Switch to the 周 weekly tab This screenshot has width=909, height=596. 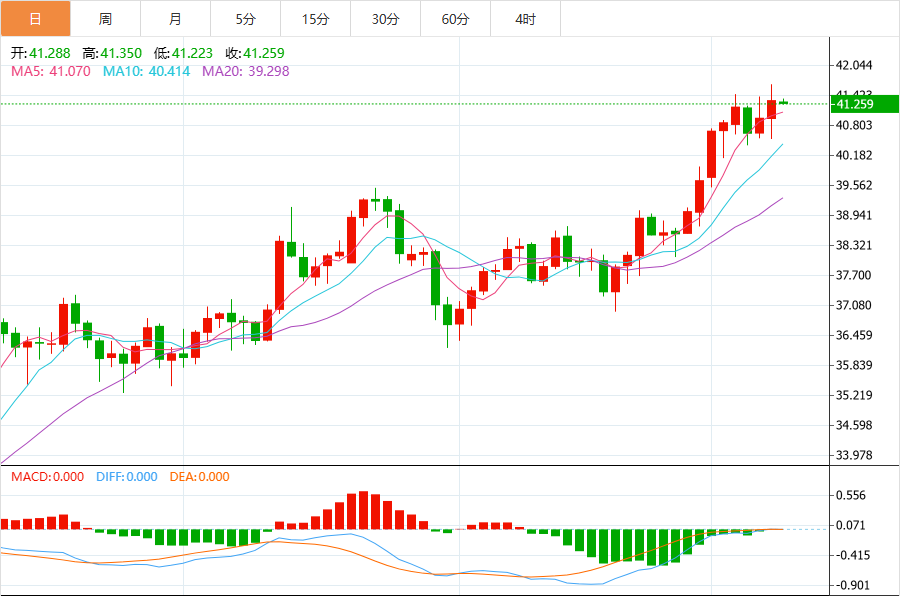(106, 19)
